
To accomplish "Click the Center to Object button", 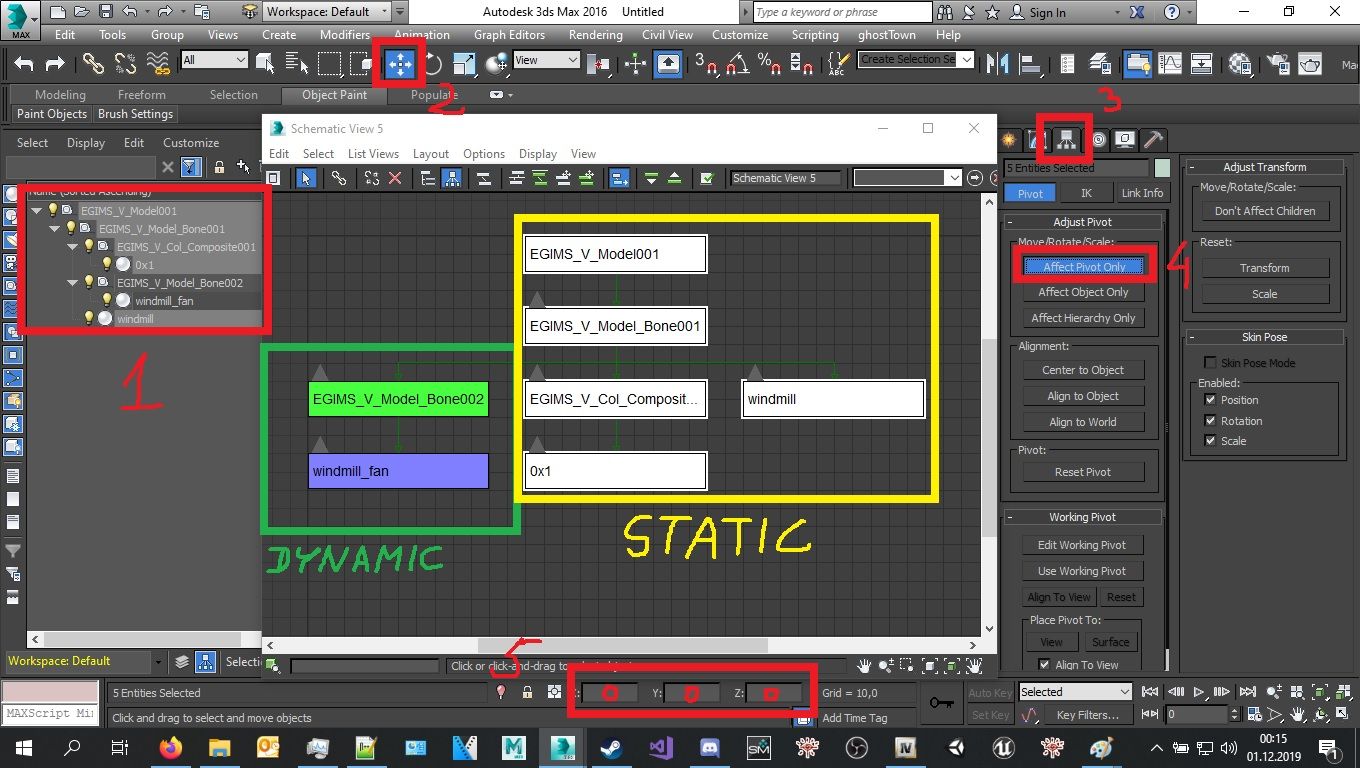I will 1083,370.
